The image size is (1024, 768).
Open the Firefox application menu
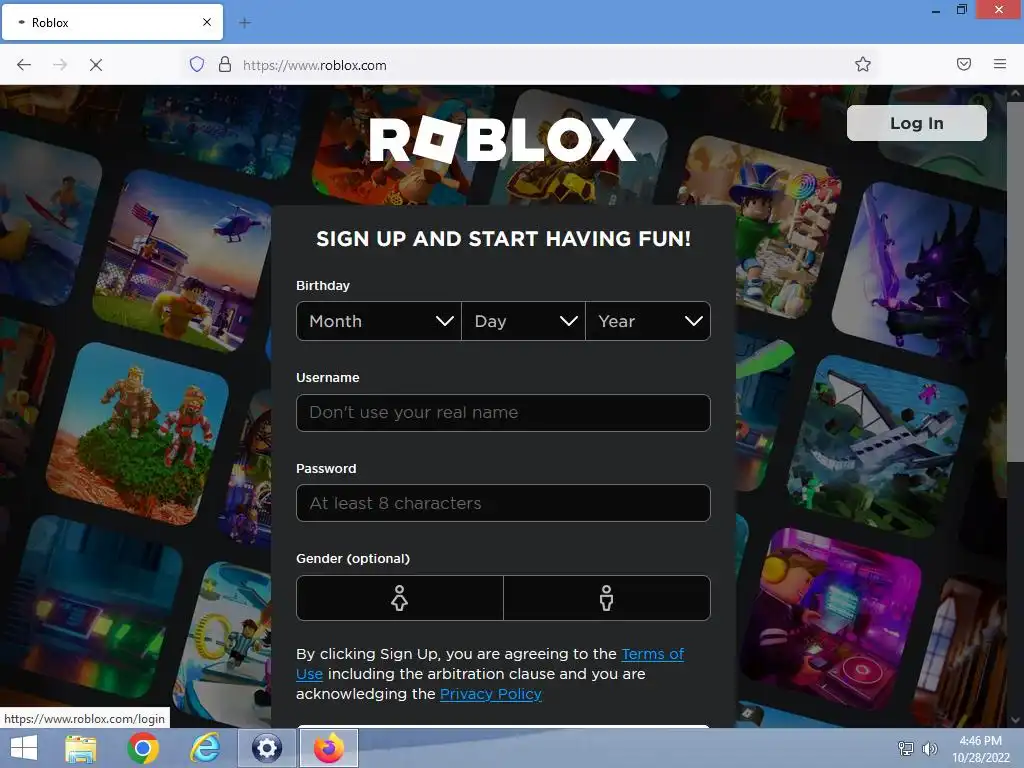(x=1000, y=64)
